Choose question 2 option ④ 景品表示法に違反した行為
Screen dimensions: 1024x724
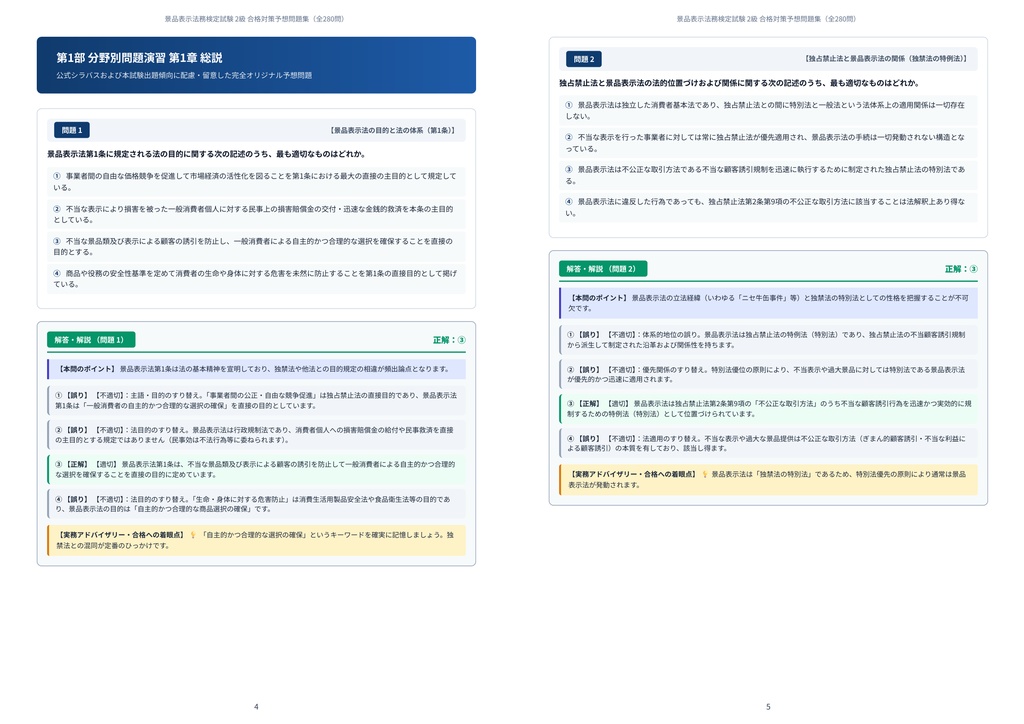pyautogui.click(x=769, y=207)
